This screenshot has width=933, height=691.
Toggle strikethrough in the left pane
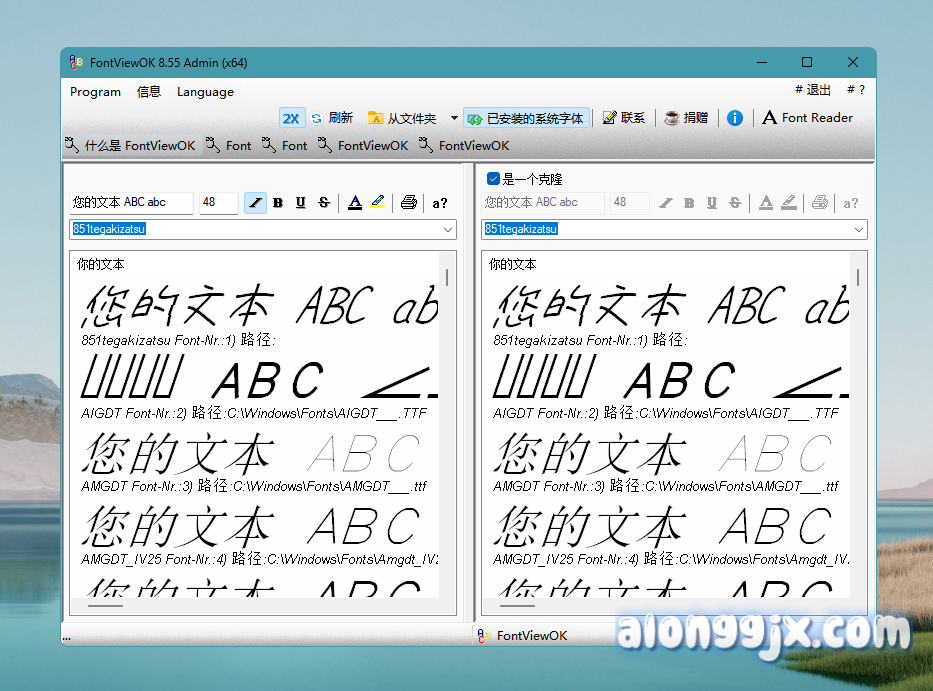(323, 203)
